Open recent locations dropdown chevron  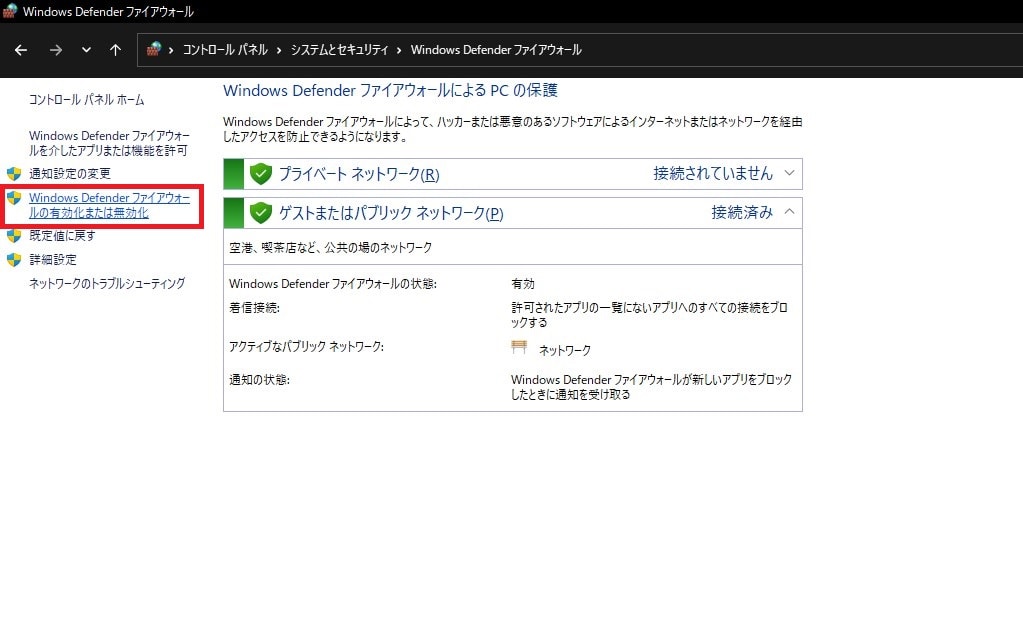click(x=86, y=50)
